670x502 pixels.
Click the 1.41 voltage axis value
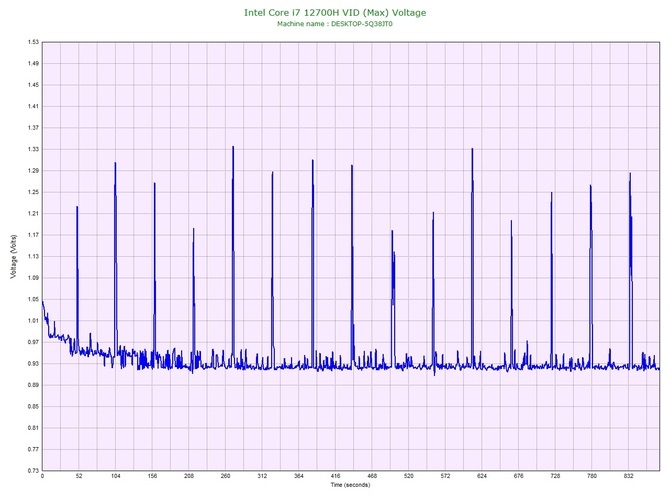click(x=33, y=106)
